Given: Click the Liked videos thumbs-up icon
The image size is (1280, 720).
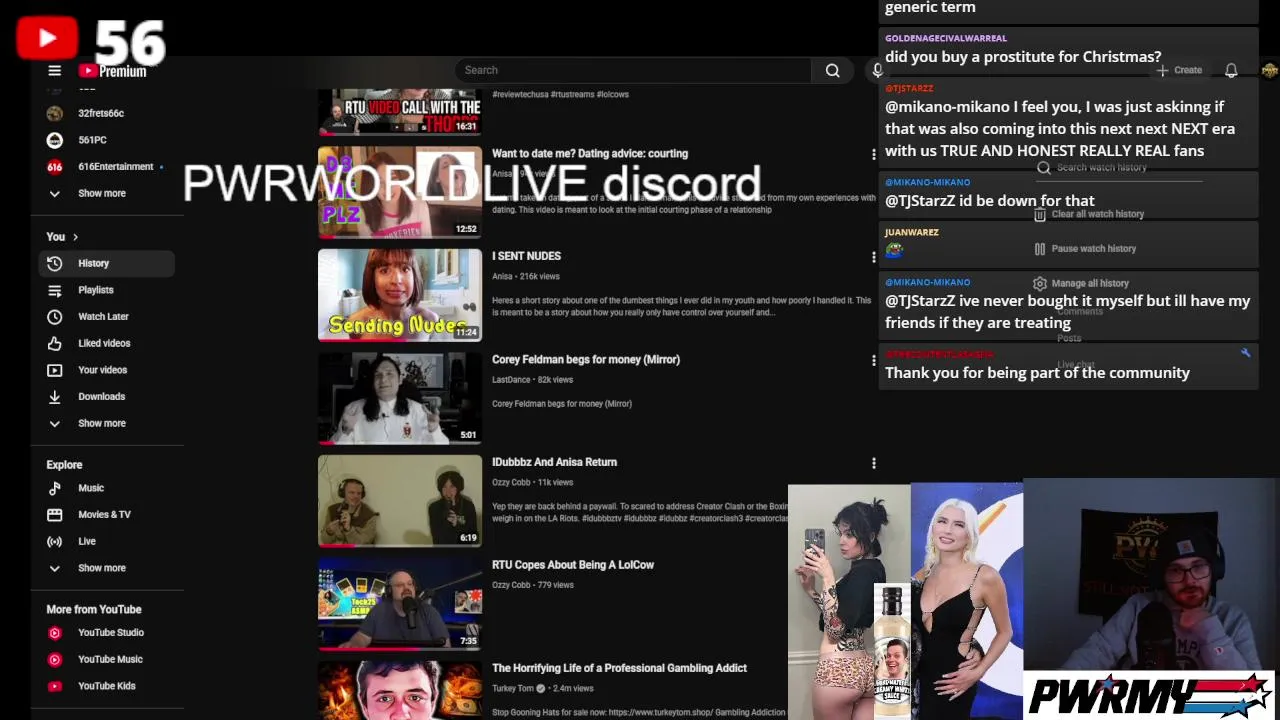Looking at the screenshot, I should pyautogui.click(x=55, y=343).
